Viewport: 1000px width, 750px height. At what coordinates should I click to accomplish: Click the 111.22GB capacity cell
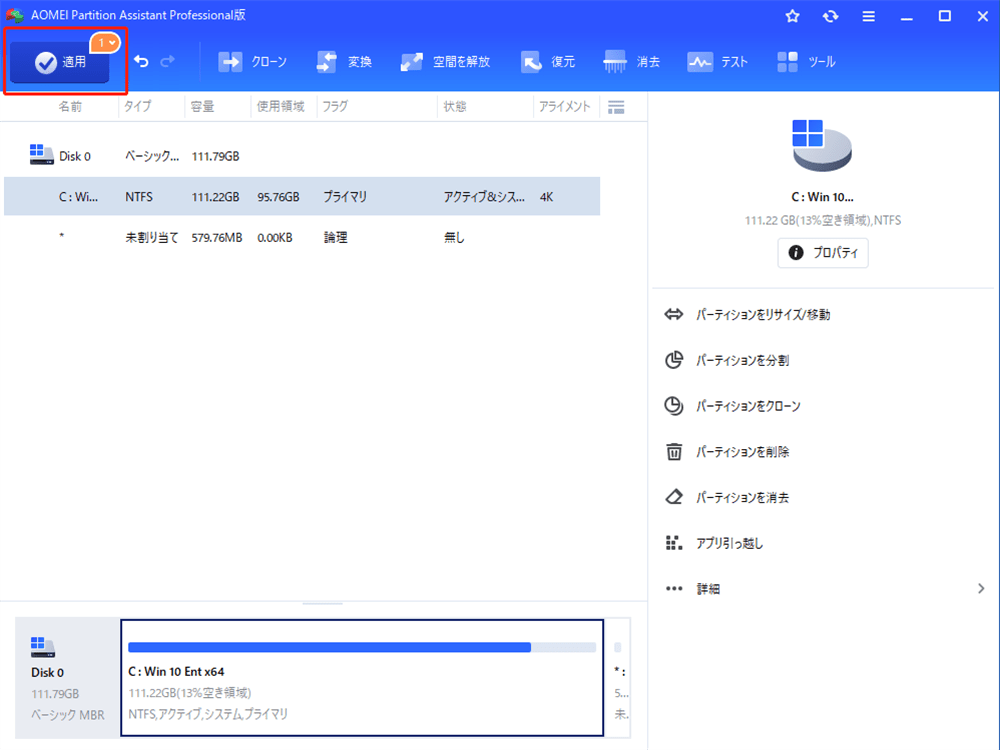pyautogui.click(x=216, y=197)
